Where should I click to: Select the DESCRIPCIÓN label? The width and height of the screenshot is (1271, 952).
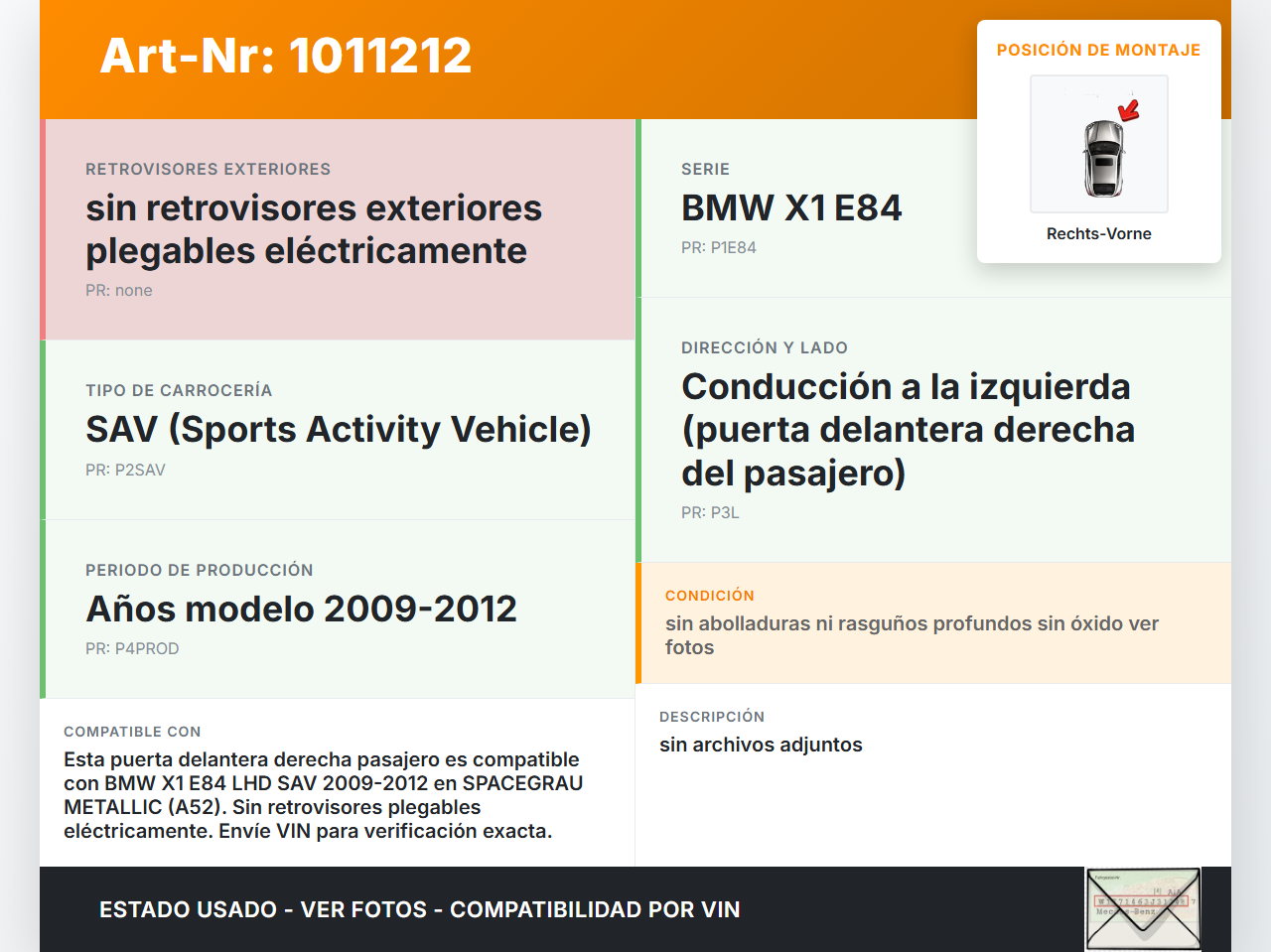click(x=712, y=717)
